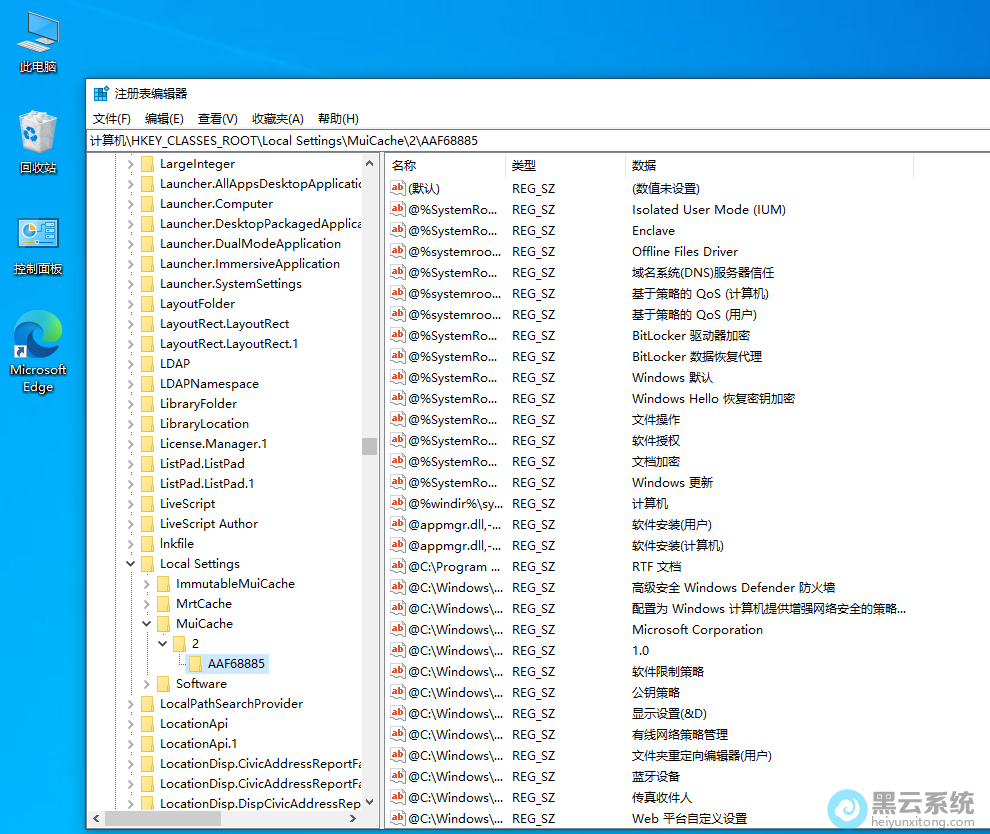Click the LDAP key folder icon
Image resolution: width=990 pixels, height=834 pixels.
[145, 363]
